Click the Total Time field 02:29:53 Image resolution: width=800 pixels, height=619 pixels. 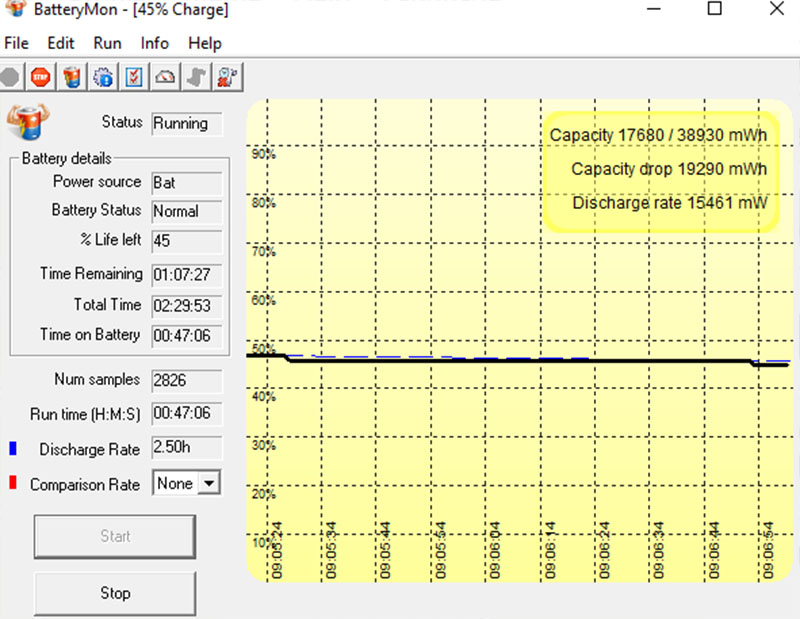187,306
